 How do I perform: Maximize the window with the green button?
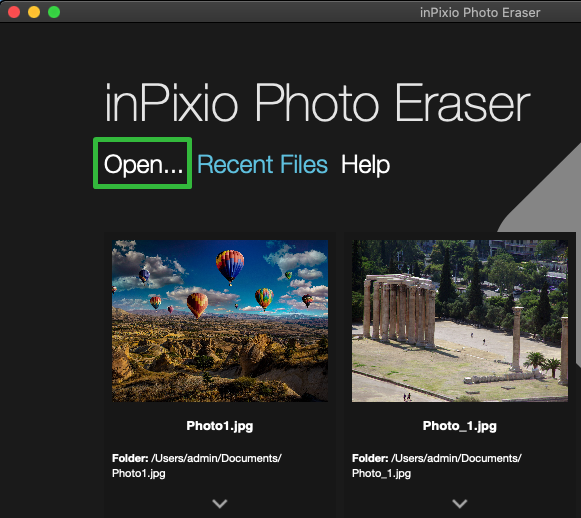54,12
